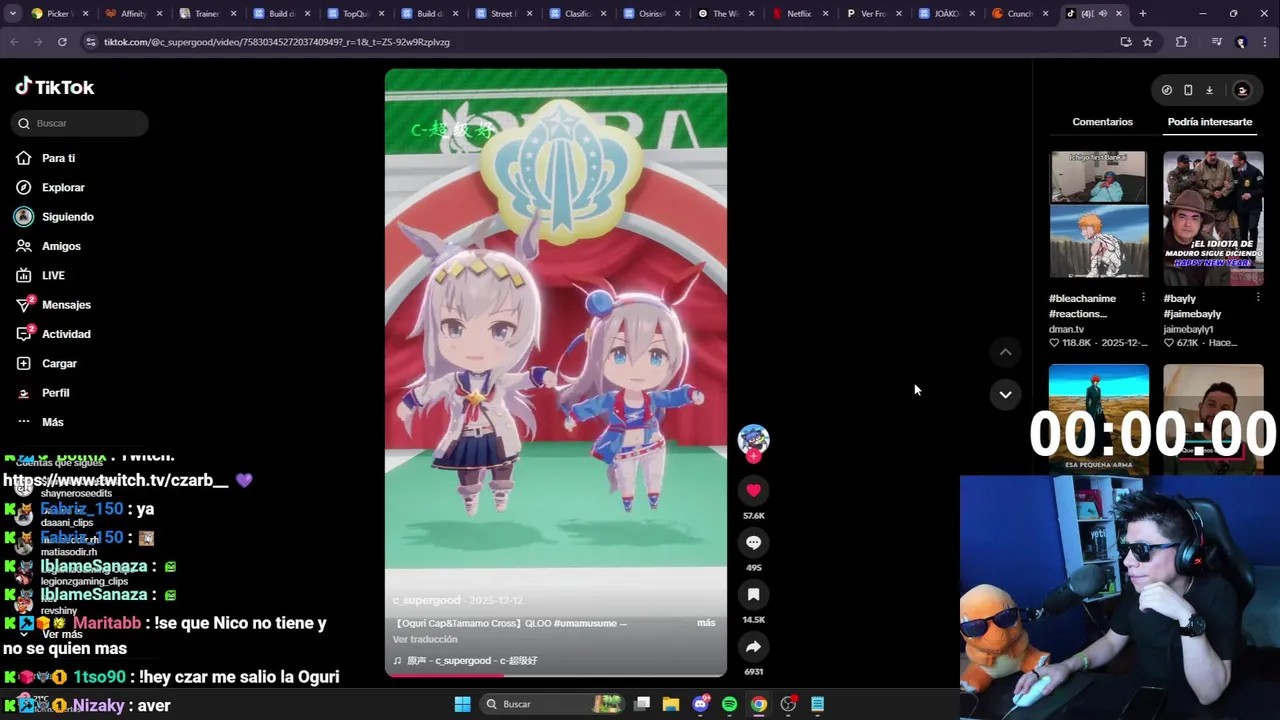Open the Explorar page
This screenshot has height=720, width=1280.
pyautogui.click(x=63, y=187)
